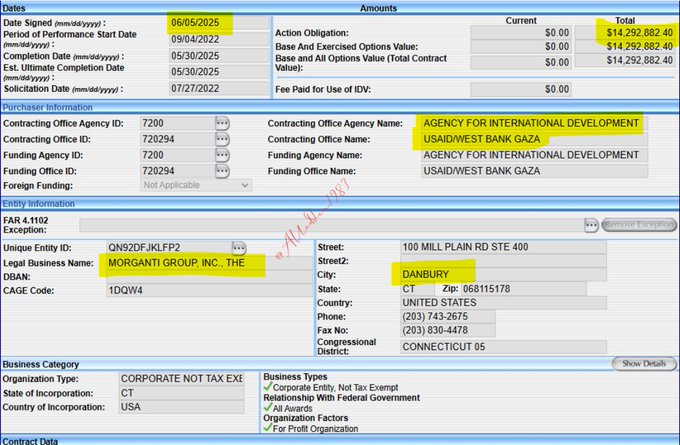Open lookup for Contracting Office Agency ID
Viewport: 680px width, 445px height.
tap(222, 123)
